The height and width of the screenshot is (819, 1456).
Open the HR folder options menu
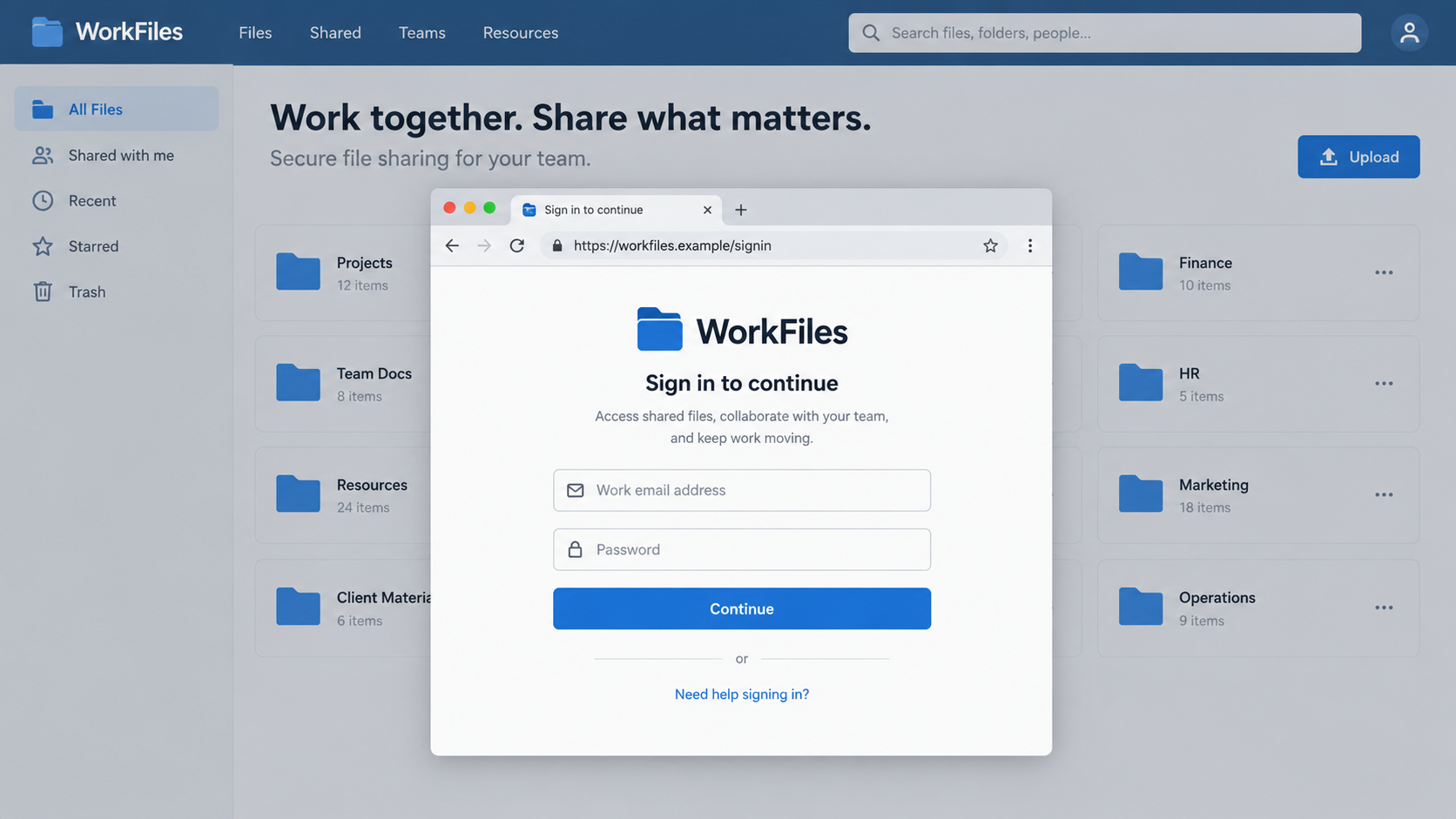coord(1384,384)
